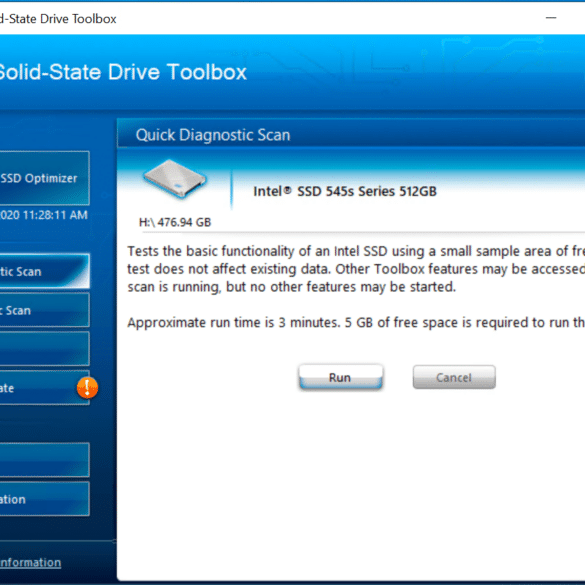The width and height of the screenshot is (585, 585).
Task: Click the SSD drive image icon
Action: pos(175,179)
